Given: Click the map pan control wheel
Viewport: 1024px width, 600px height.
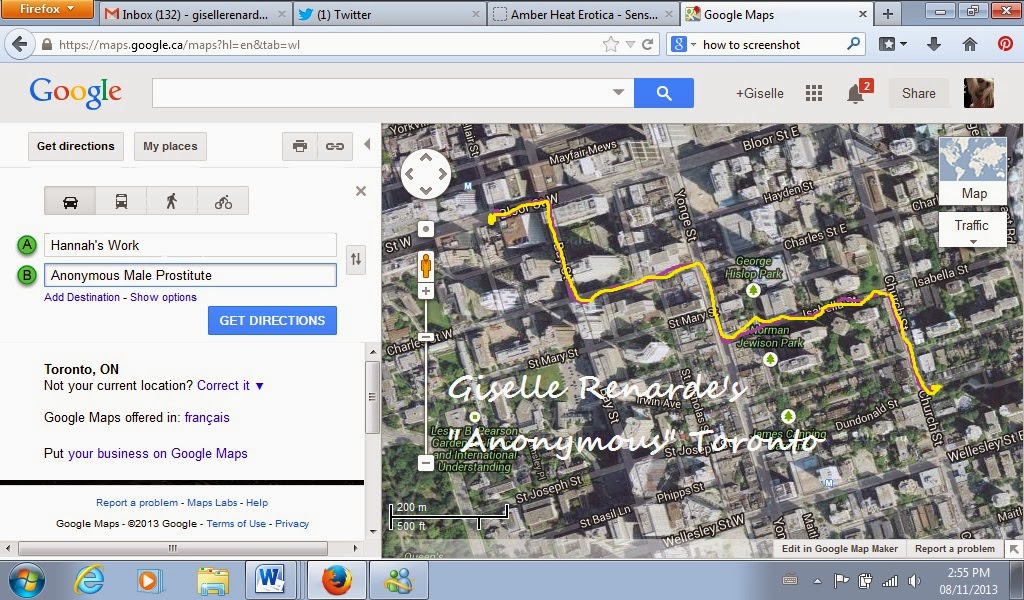Looking at the screenshot, I should [426, 174].
